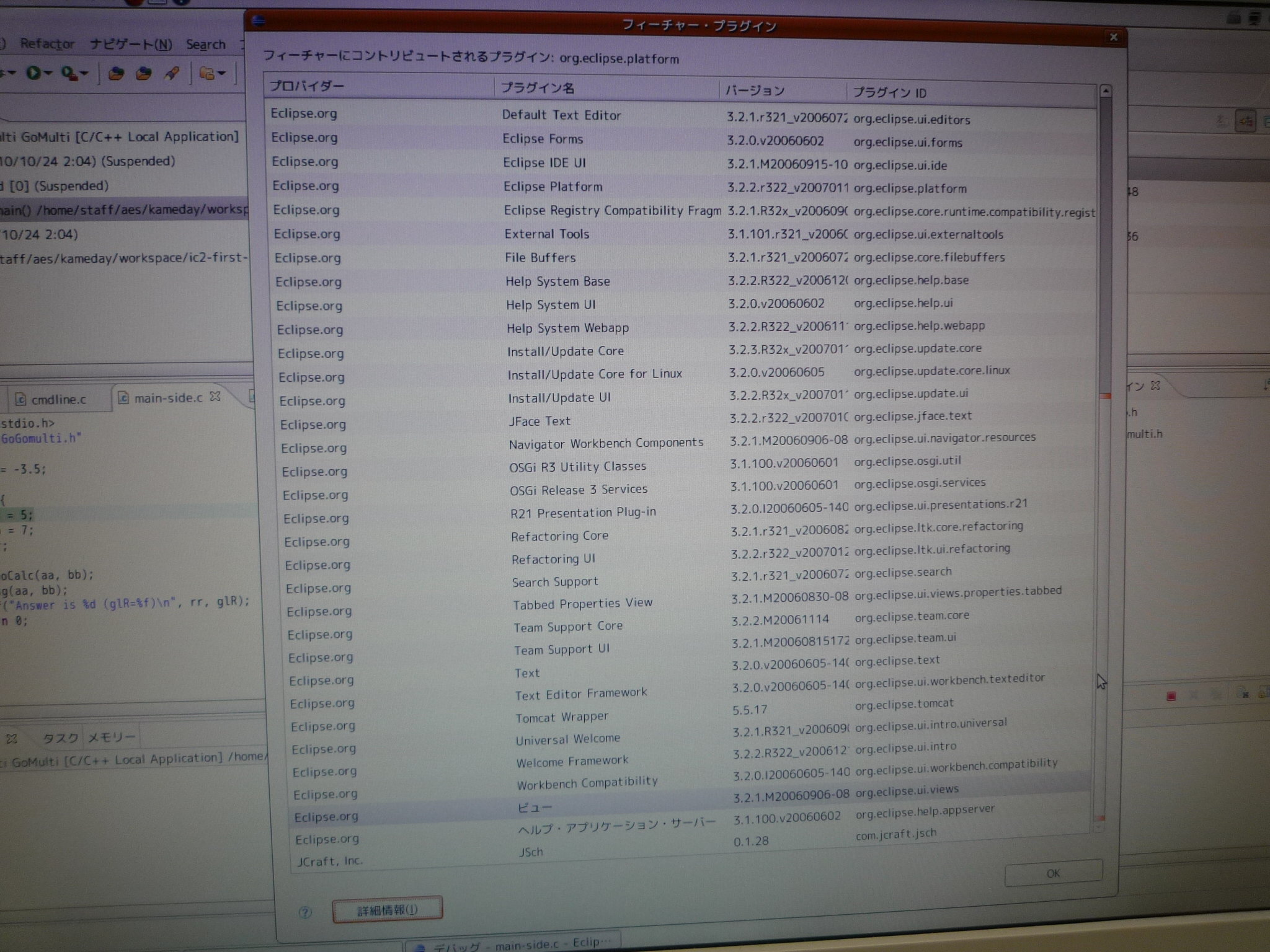The width and height of the screenshot is (1270, 952).
Task: Open the Search menu
Action: click(206, 45)
